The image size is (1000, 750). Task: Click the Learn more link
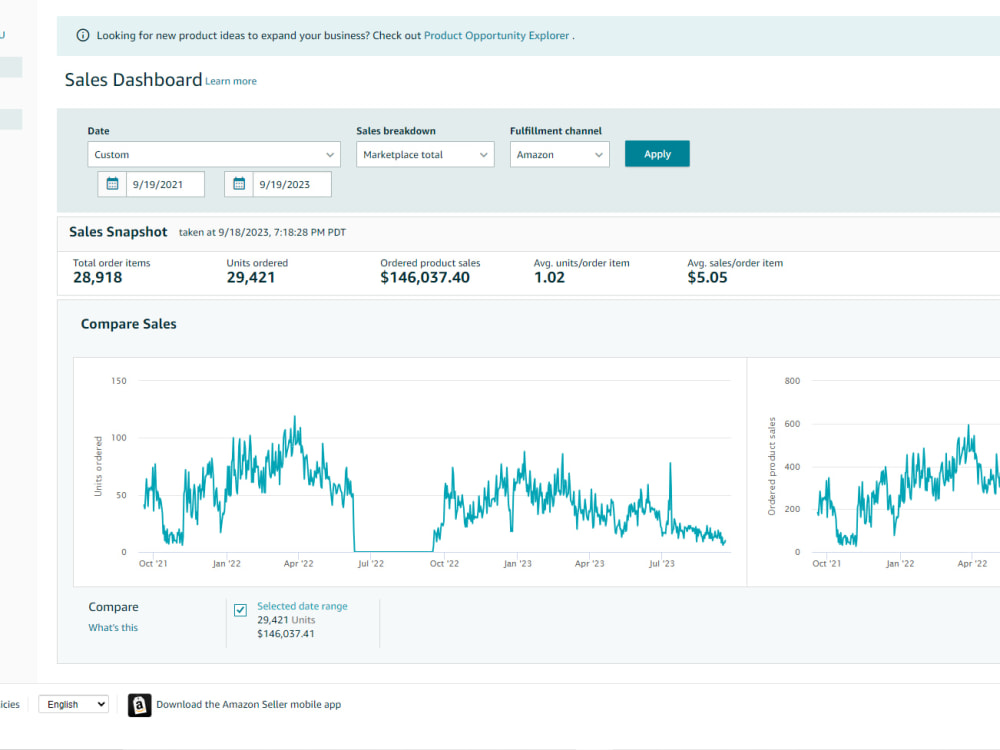(x=231, y=81)
